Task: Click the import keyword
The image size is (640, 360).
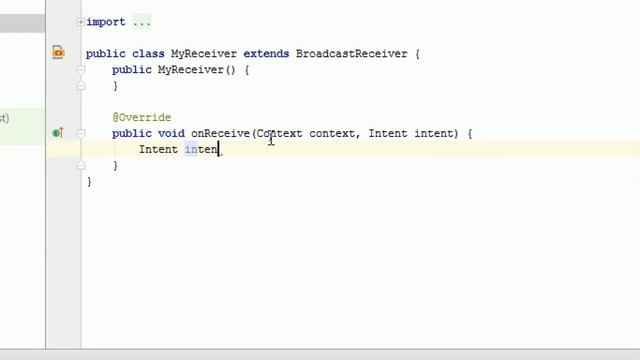Action: [x=106, y=22]
